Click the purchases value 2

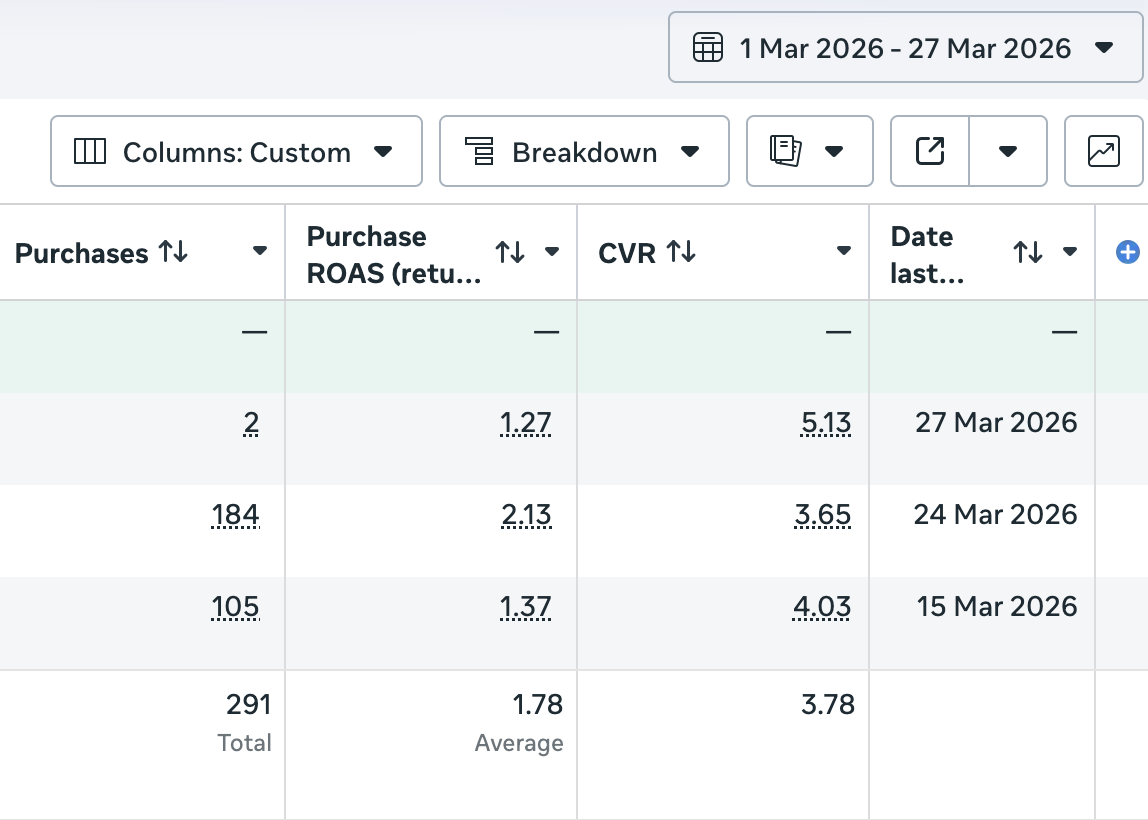click(251, 423)
